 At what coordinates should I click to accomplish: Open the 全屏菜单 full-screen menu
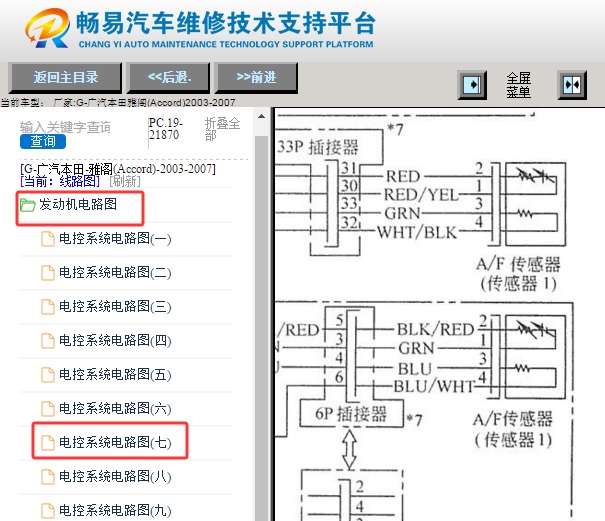[x=518, y=85]
